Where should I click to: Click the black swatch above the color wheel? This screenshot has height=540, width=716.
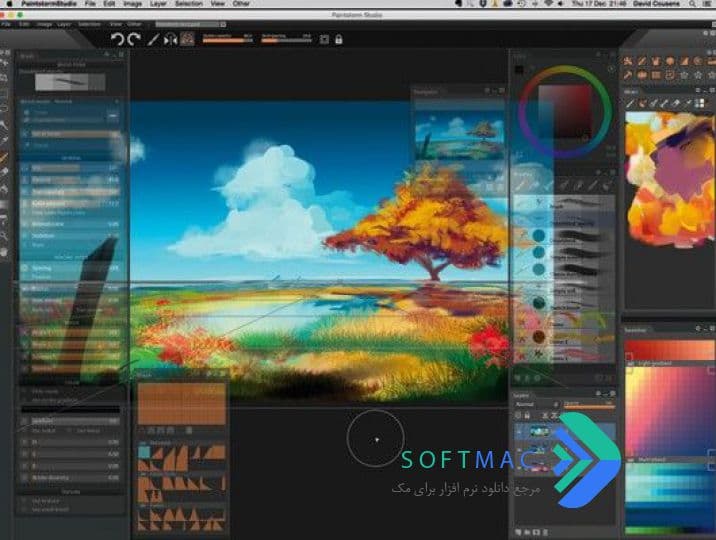[519, 70]
